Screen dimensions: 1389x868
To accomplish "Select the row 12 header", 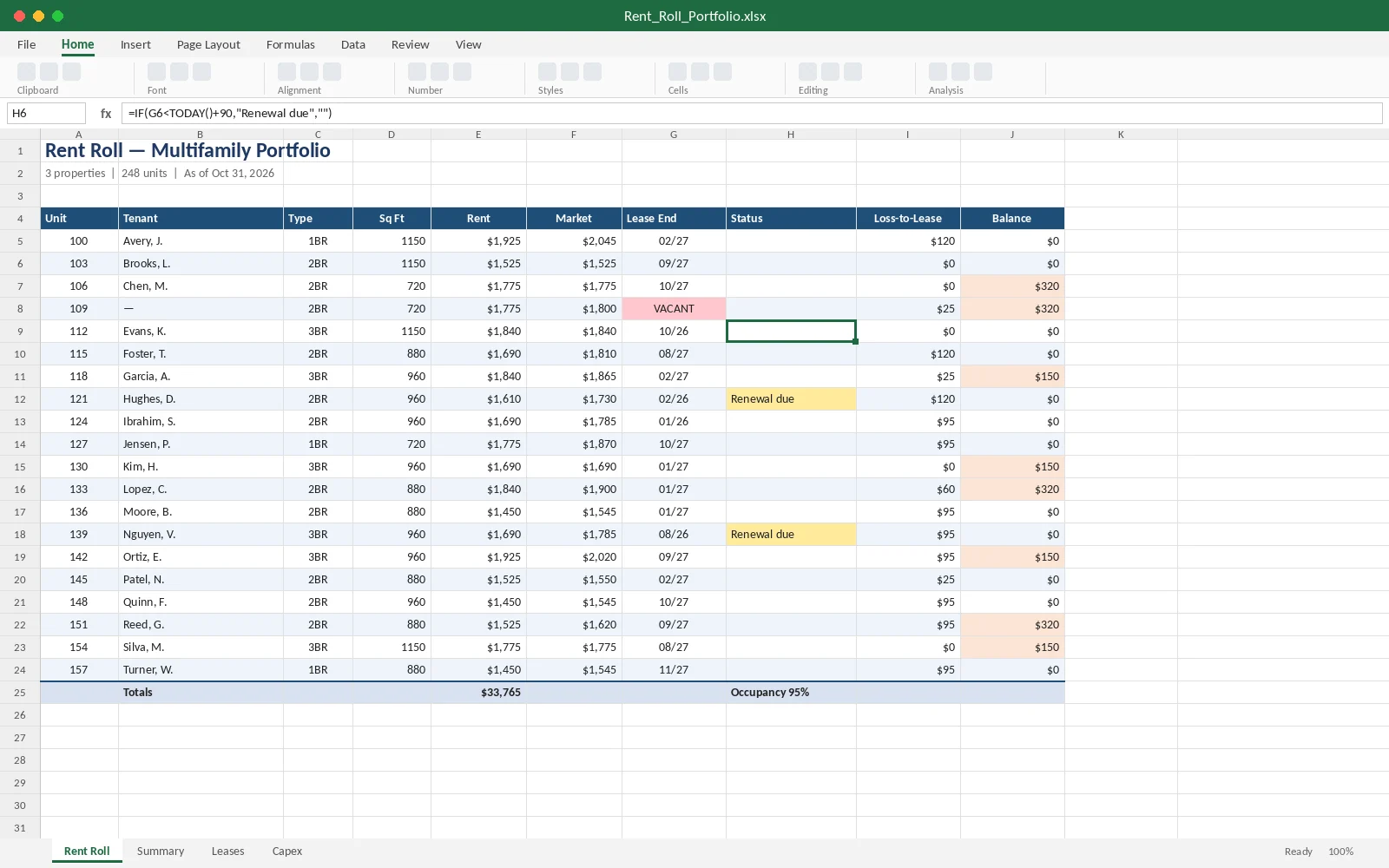I will (20, 399).
